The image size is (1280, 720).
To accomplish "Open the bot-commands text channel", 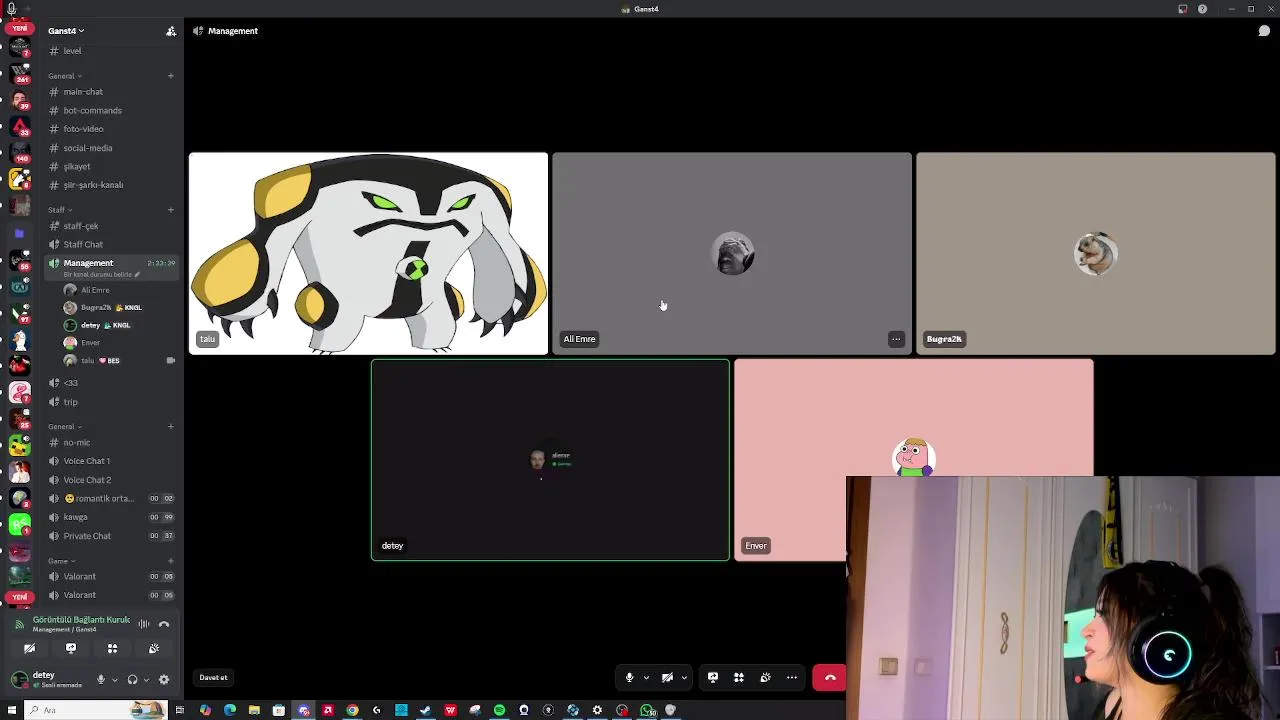I will pos(112,111).
